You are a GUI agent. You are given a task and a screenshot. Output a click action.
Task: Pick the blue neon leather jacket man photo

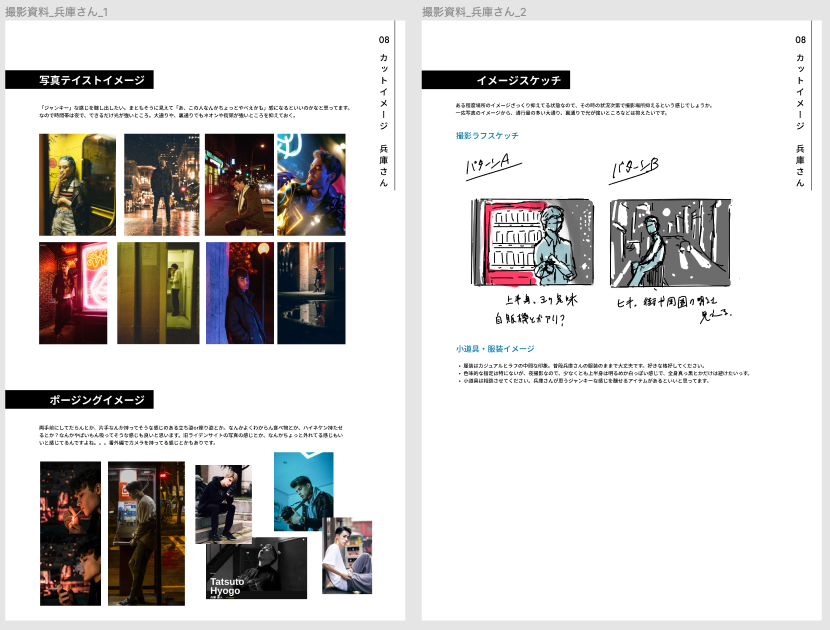pyautogui.click(x=311, y=185)
